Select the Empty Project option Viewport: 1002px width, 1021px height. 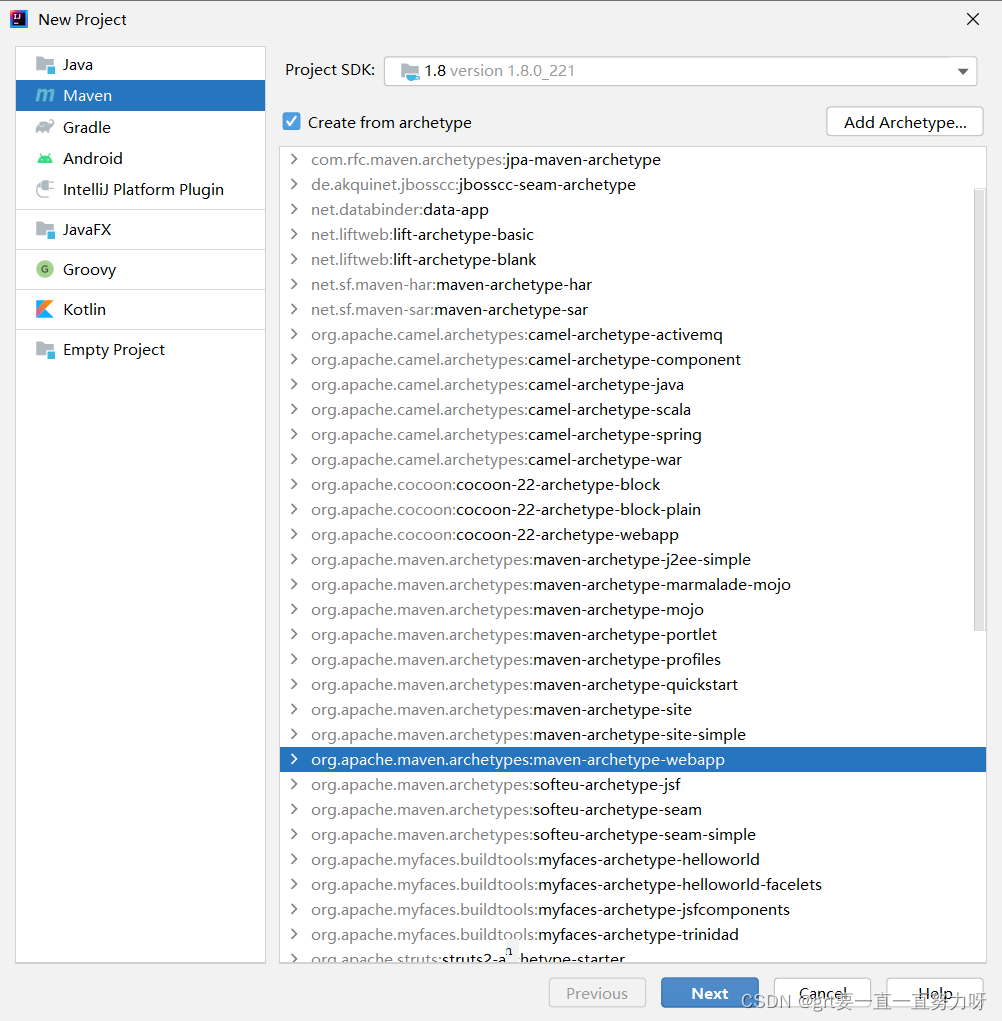(141, 350)
